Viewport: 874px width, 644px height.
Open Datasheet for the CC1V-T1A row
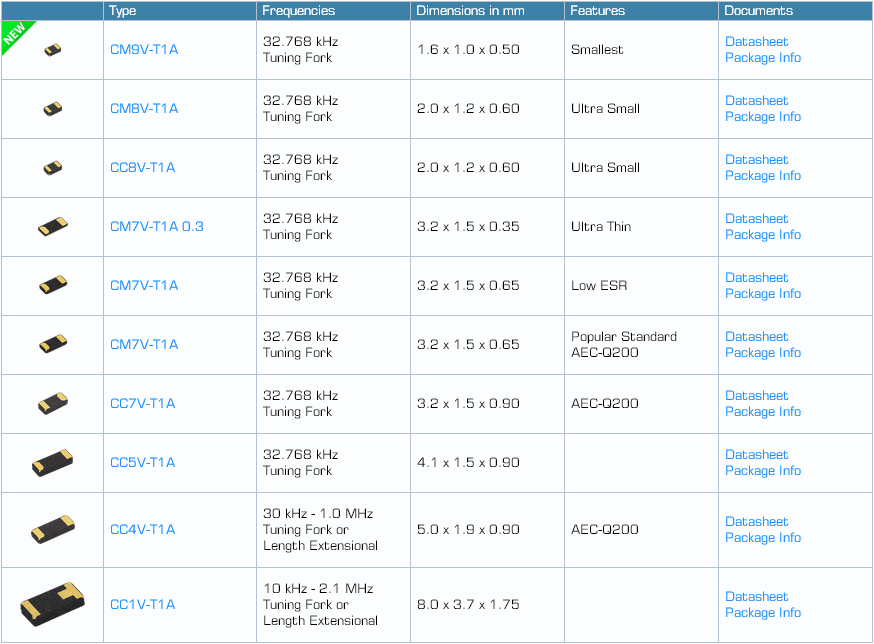coord(756,597)
